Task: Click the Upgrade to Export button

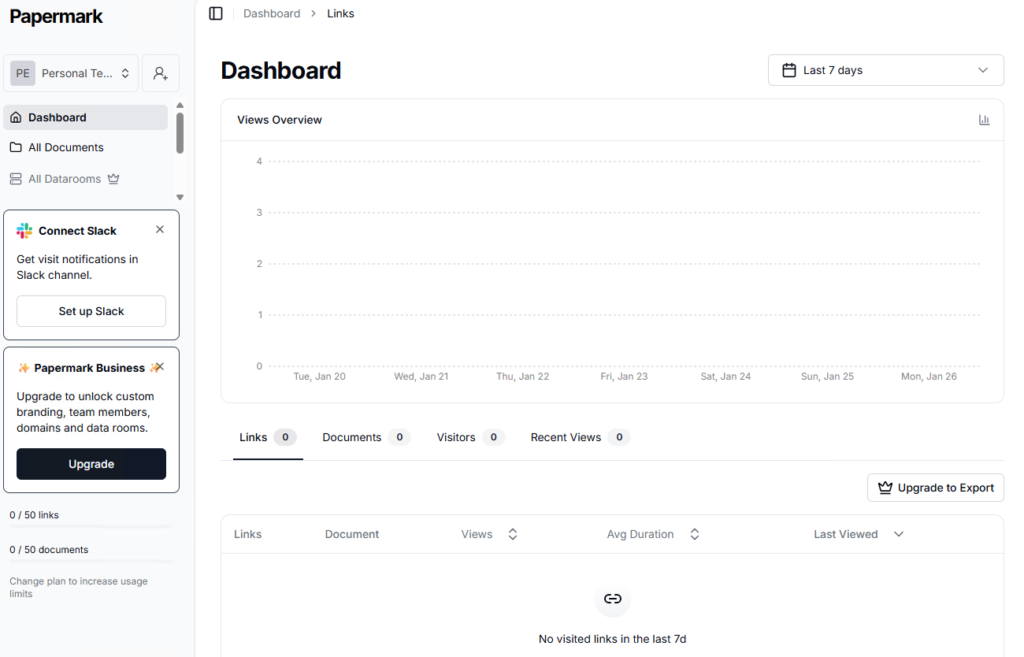Action: point(935,488)
